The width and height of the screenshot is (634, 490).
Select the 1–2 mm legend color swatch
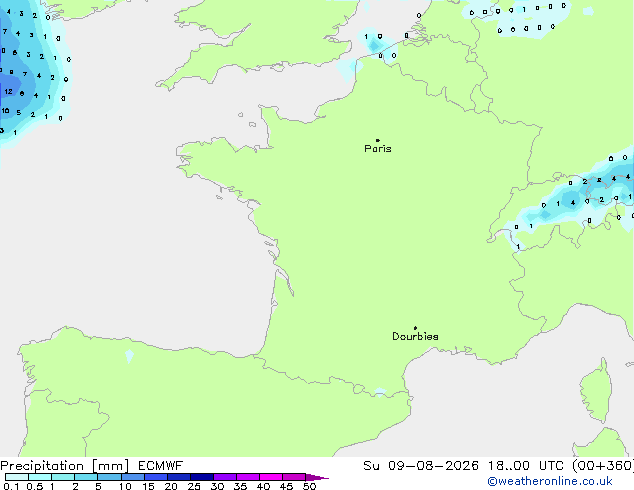tap(63, 477)
